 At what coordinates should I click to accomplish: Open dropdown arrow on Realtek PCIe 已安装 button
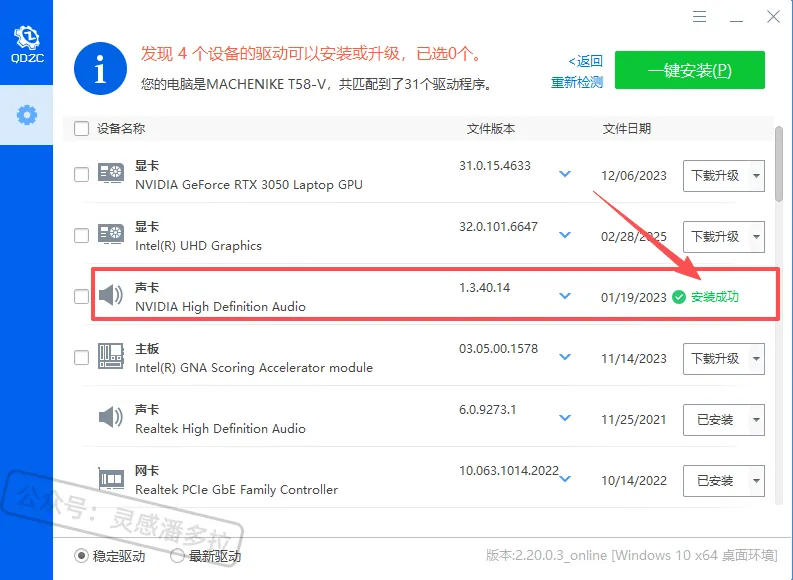[x=757, y=481]
